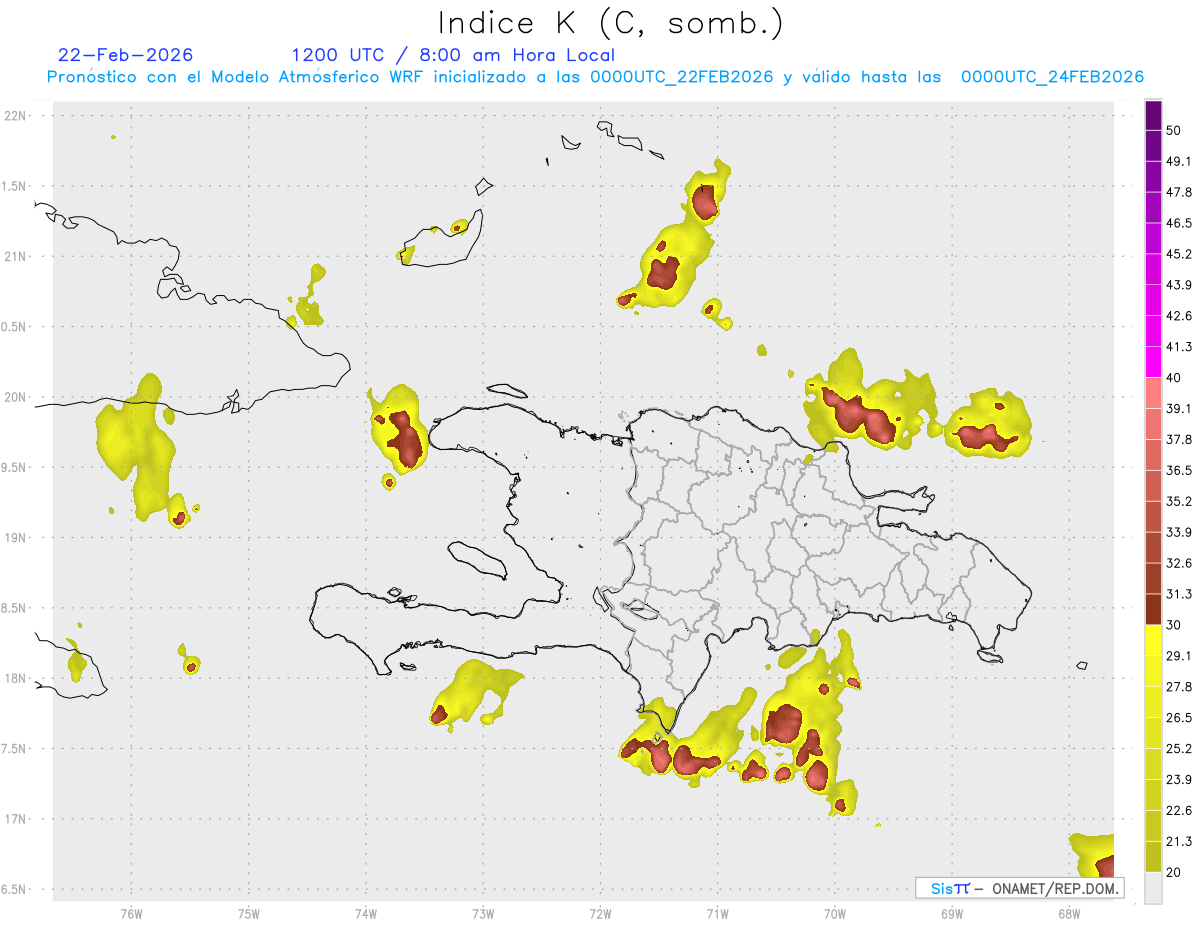The width and height of the screenshot is (1200, 927).
Task: Click the "22N" latitude label
Action: [x=17, y=116]
